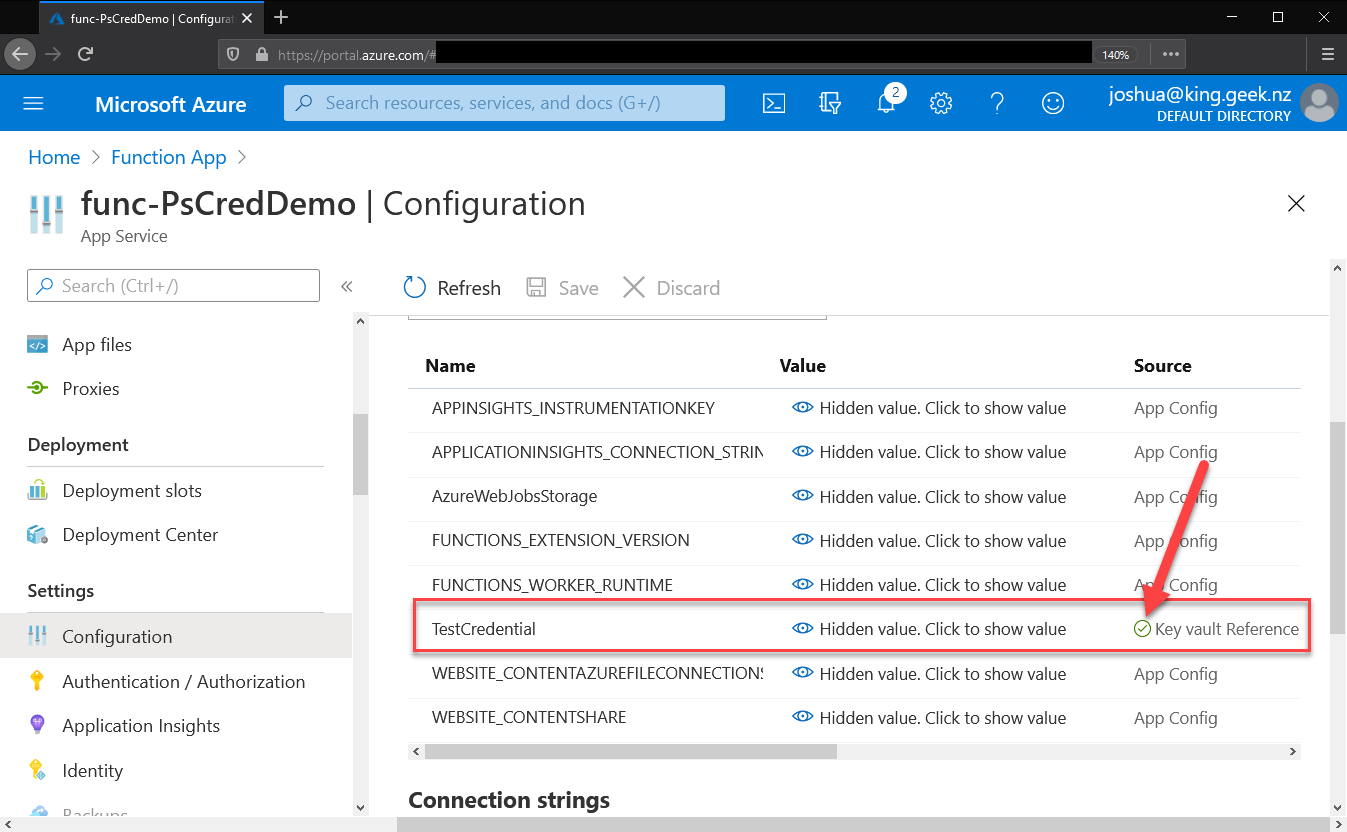Click the browser back arrow
The image size is (1347, 832).
click(20, 54)
